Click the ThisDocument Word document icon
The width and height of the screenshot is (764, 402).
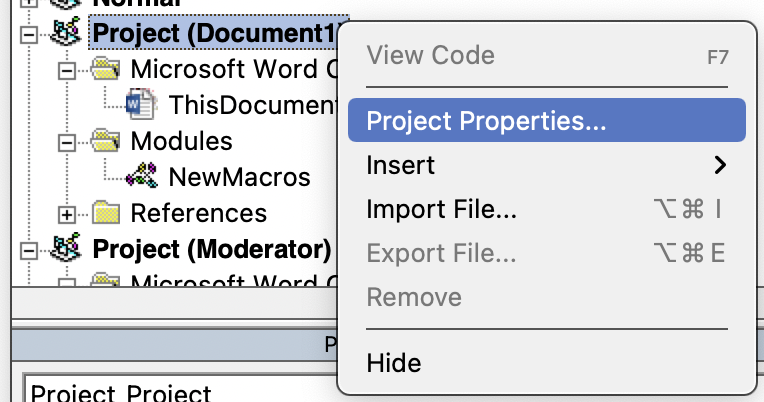click(x=141, y=104)
